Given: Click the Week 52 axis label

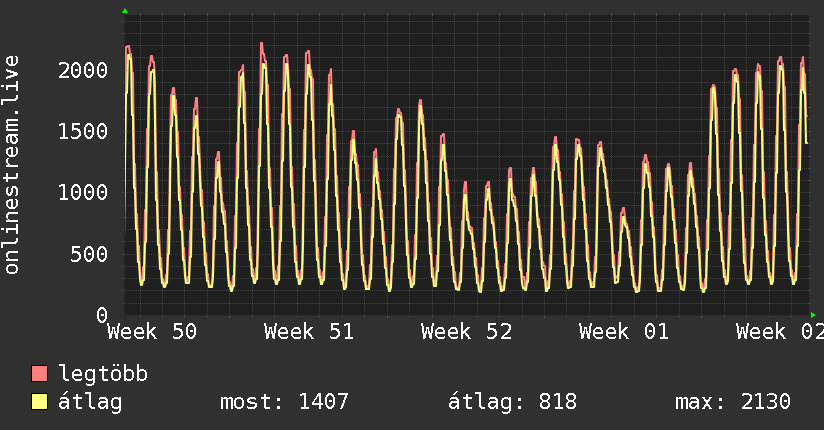Looking at the screenshot, I should [x=467, y=332].
